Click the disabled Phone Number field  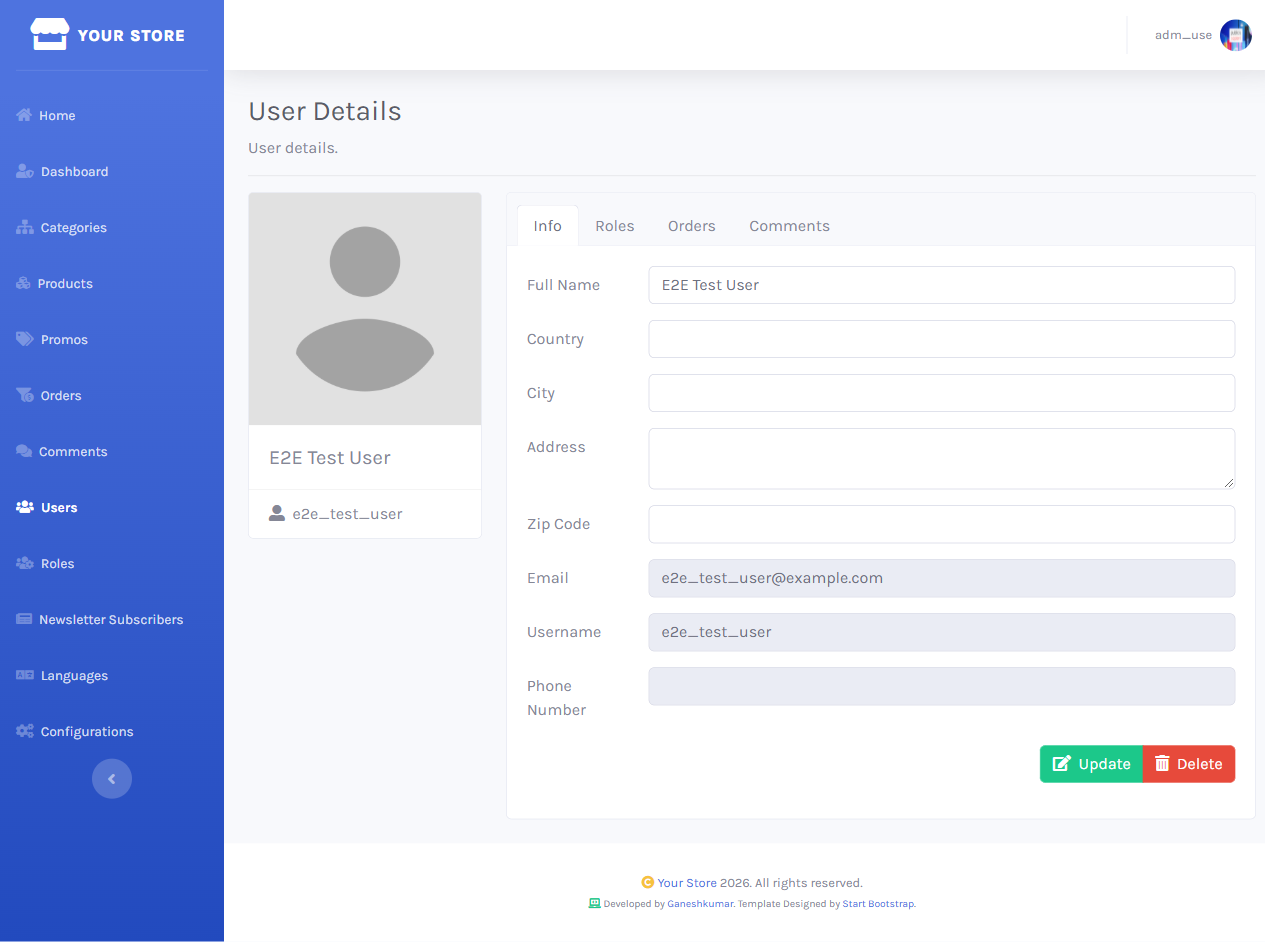[x=941, y=686]
